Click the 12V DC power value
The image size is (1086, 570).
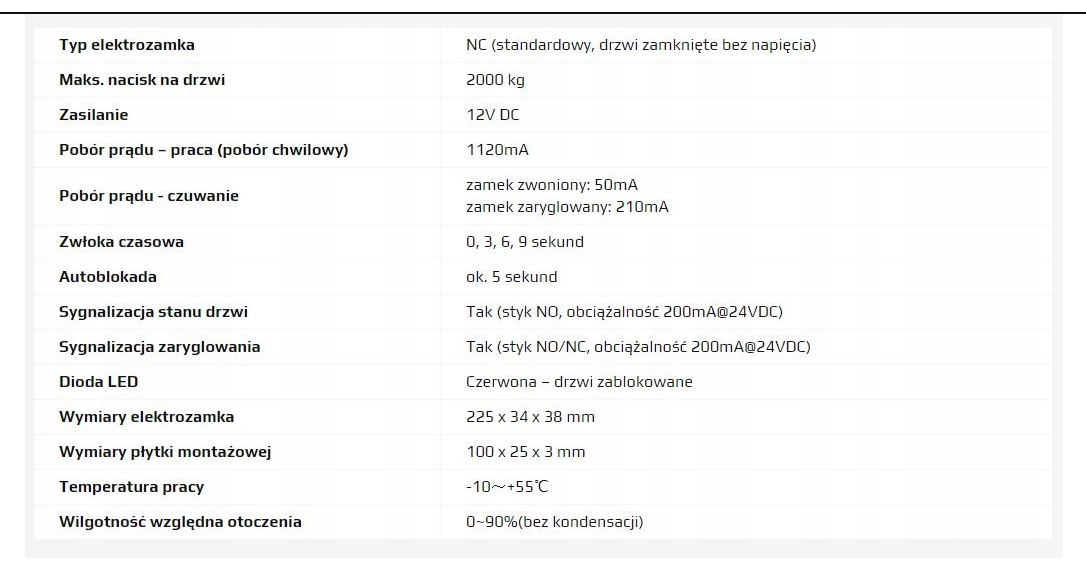pyautogui.click(x=493, y=115)
